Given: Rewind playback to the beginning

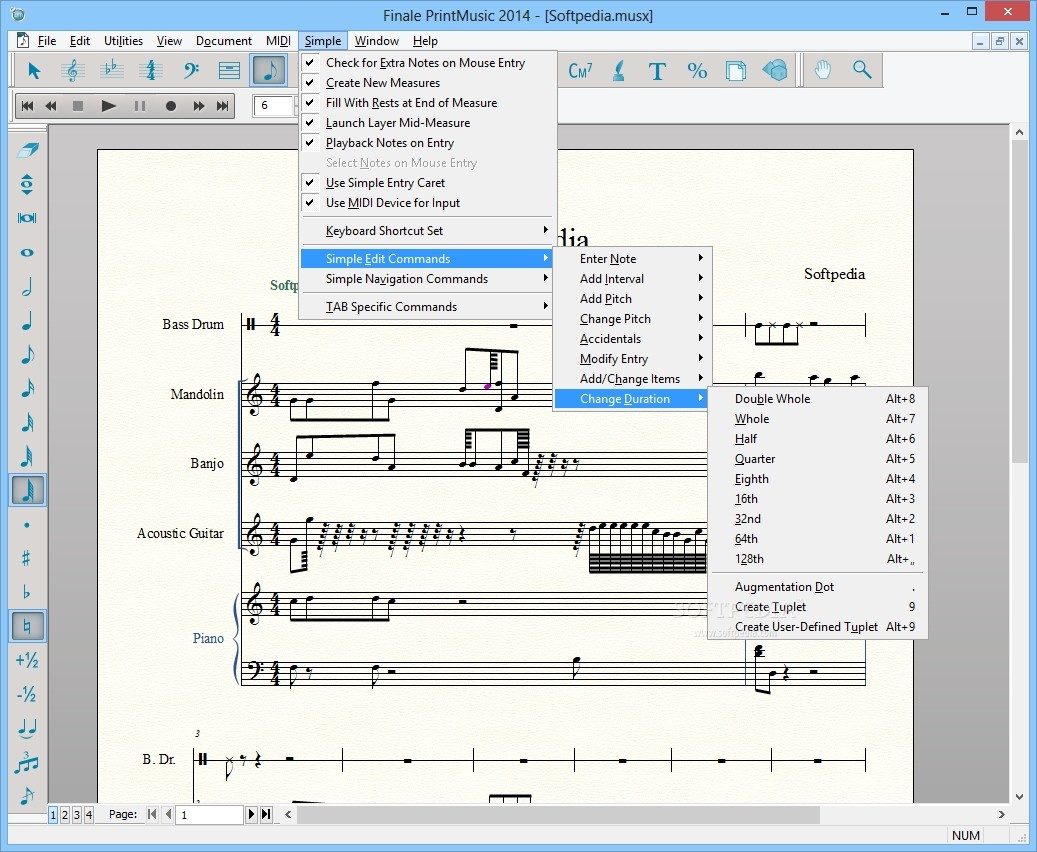Looking at the screenshot, I should (x=27, y=106).
